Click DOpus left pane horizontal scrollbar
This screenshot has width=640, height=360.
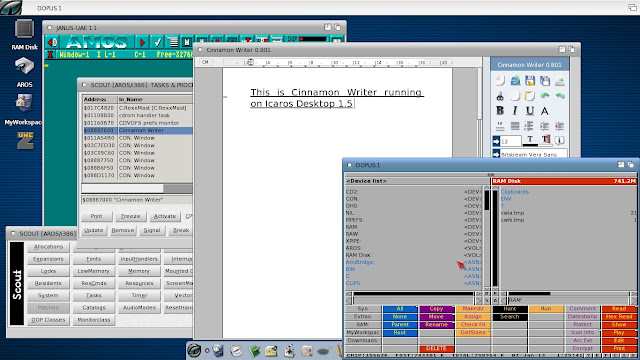413,293
